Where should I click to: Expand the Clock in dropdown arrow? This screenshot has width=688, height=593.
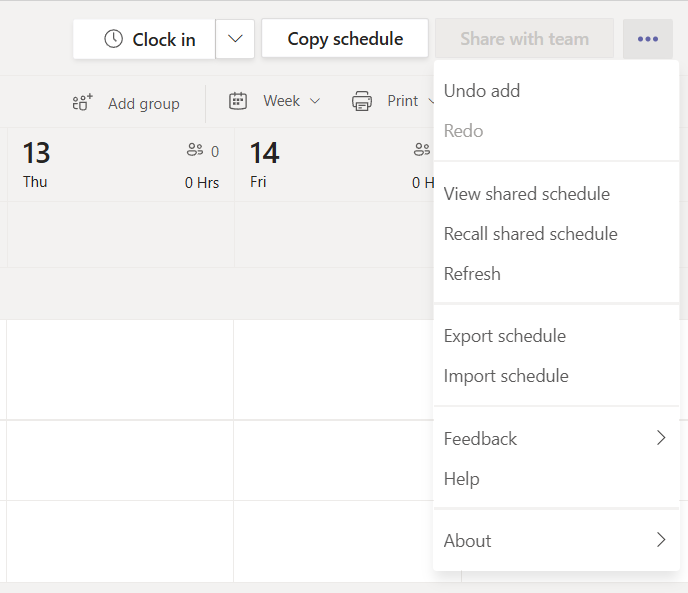(235, 39)
